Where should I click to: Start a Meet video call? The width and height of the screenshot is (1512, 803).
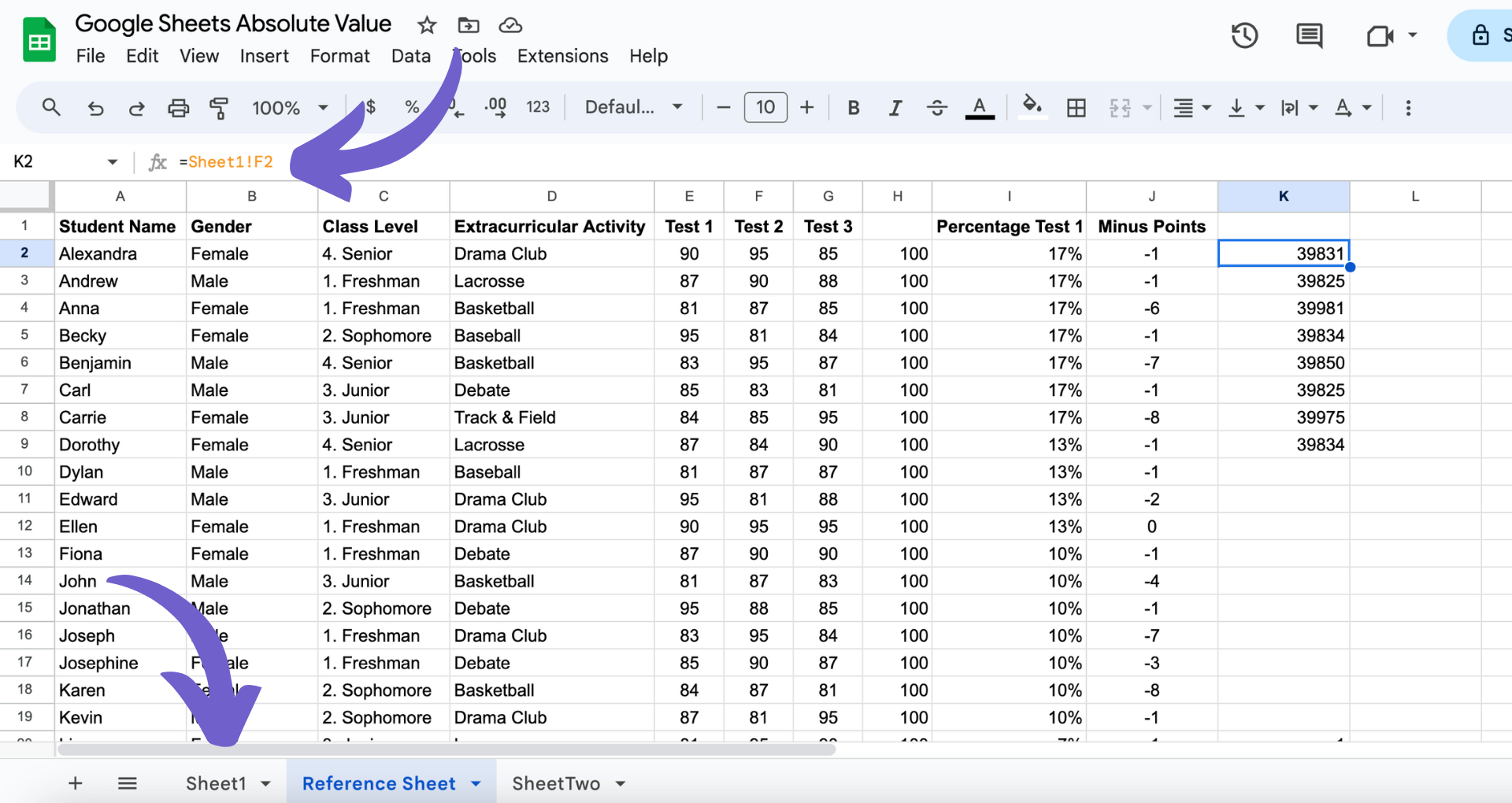tap(1380, 35)
